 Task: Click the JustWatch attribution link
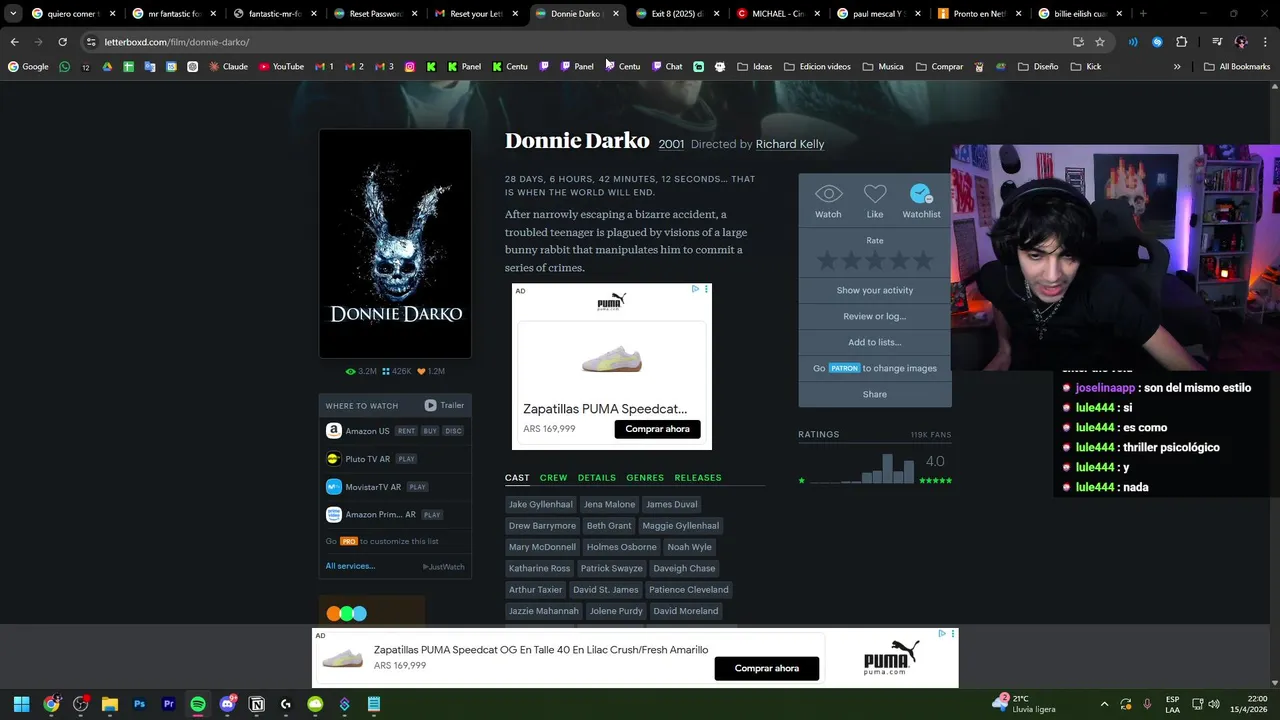pyautogui.click(x=444, y=567)
